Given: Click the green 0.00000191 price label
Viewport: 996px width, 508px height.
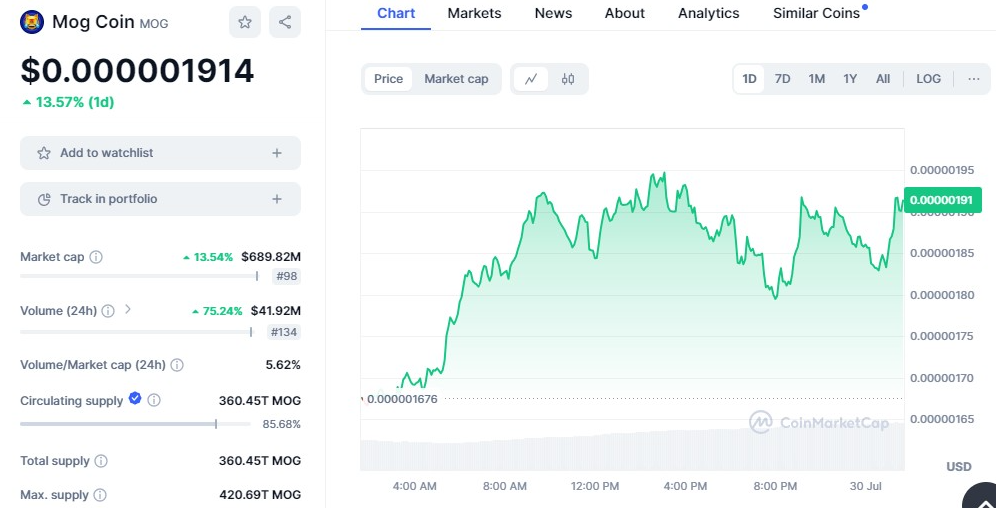Looking at the screenshot, I should coord(942,200).
